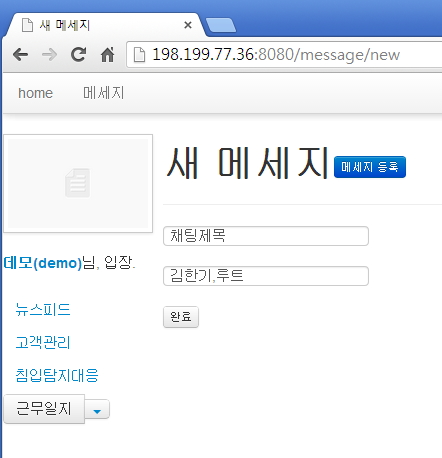Click the address bar URL field
The image size is (442, 458).
click(x=285, y=55)
